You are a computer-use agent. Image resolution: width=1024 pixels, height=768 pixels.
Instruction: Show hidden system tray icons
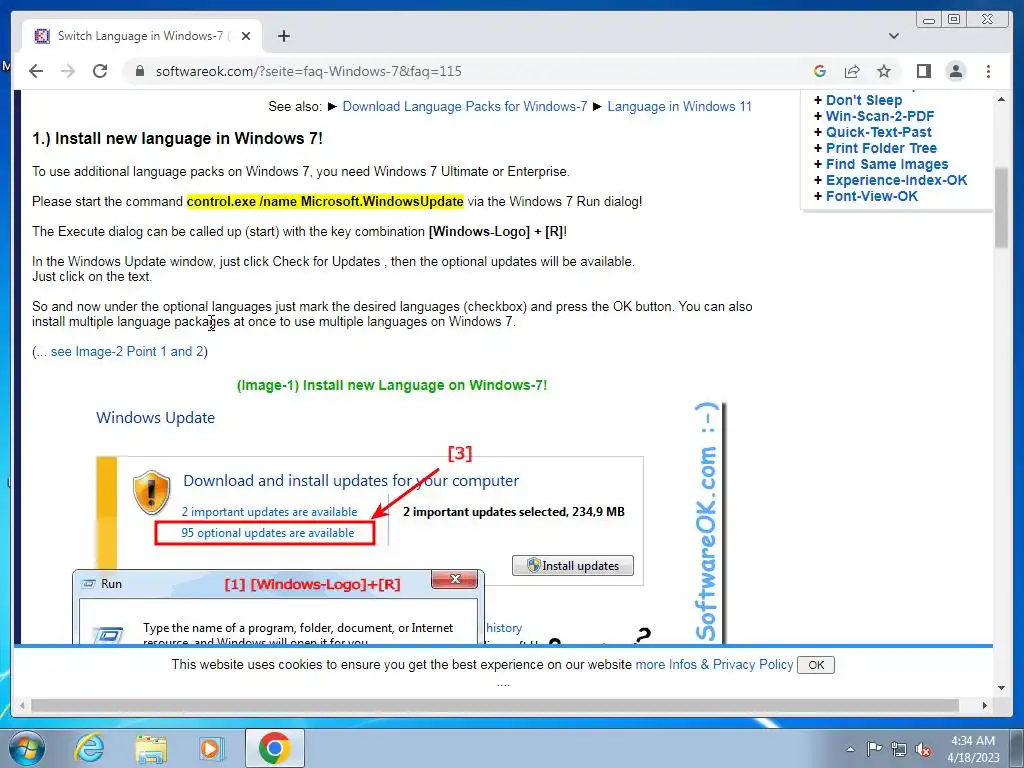pos(850,749)
